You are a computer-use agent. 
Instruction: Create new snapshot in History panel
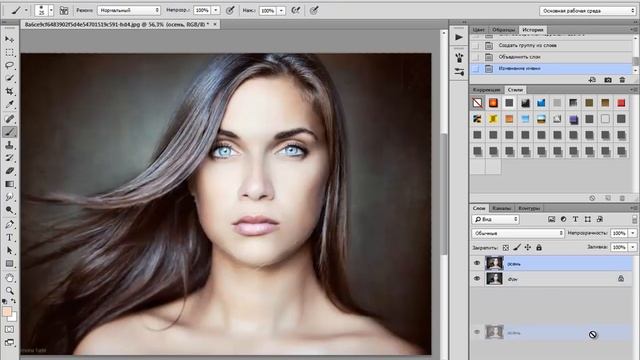click(608, 80)
